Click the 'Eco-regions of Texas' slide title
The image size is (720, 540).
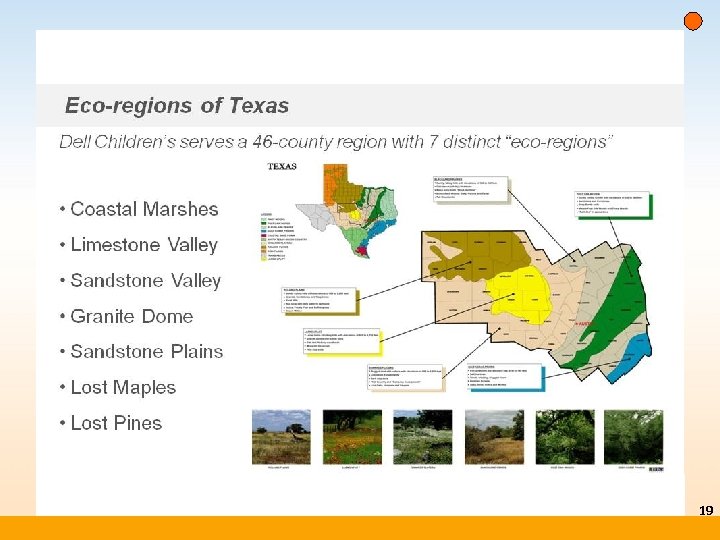177,105
